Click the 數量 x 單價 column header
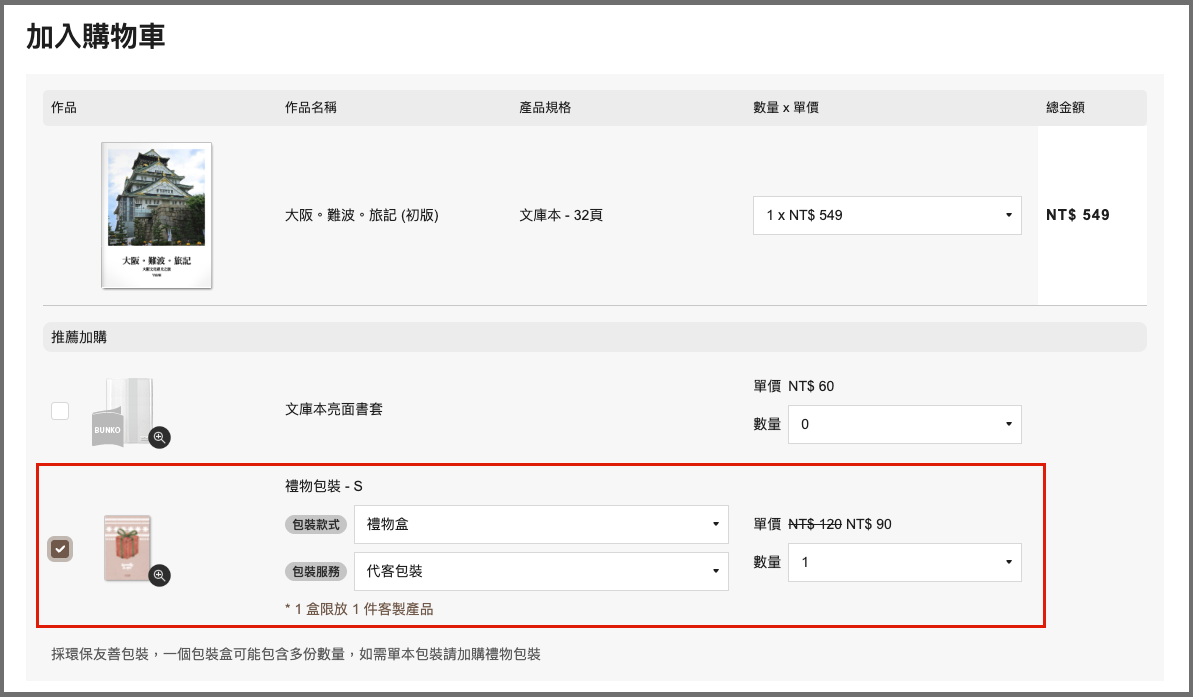Image resolution: width=1193 pixels, height=697 pixels. (x=786, y=108)
